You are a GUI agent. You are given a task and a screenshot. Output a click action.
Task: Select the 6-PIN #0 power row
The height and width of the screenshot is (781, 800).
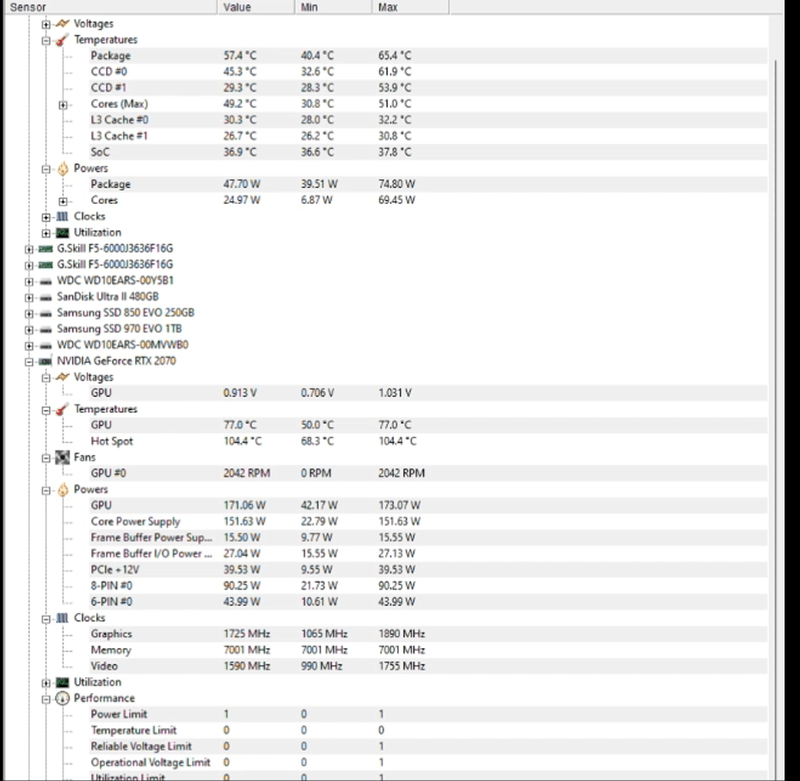click(x=428, y=602)
